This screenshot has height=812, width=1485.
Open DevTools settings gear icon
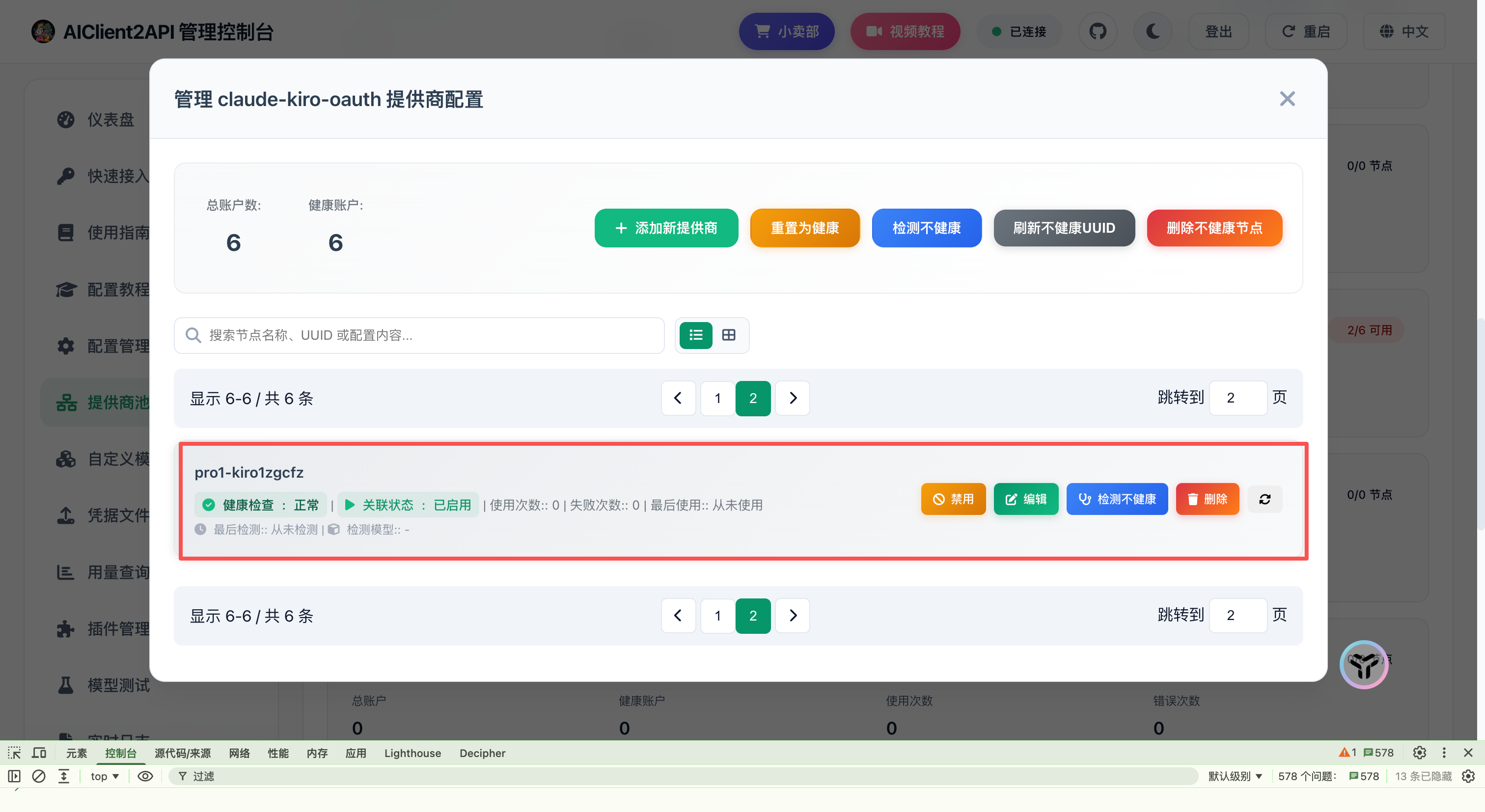coord(1419,753)
